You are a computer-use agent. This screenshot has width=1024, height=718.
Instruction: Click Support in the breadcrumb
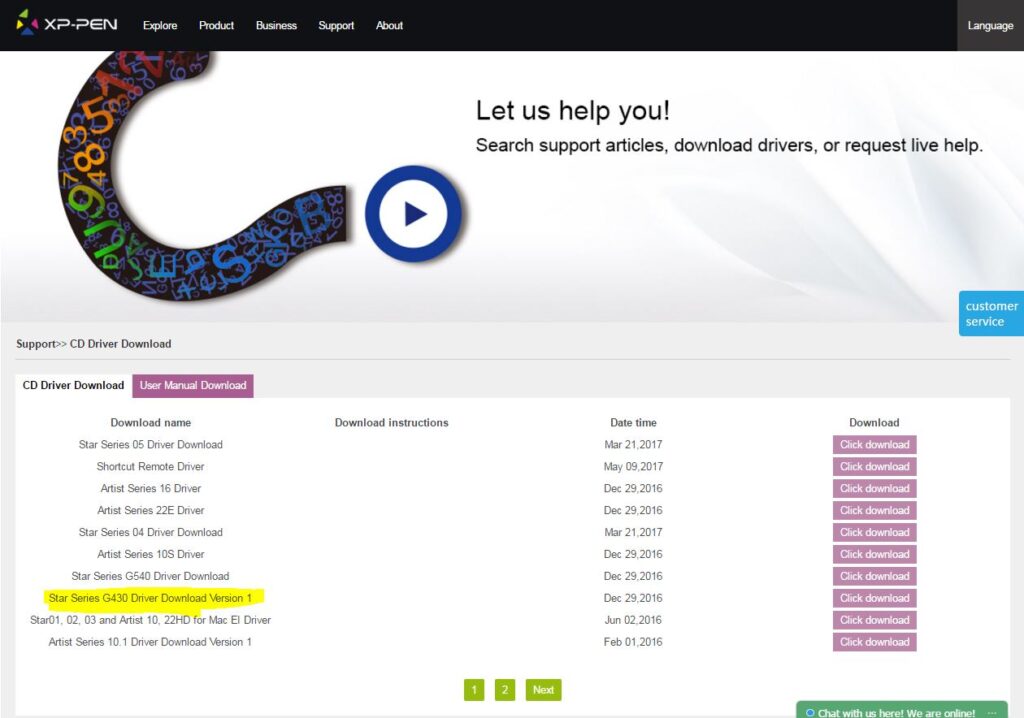click(36, 344)
